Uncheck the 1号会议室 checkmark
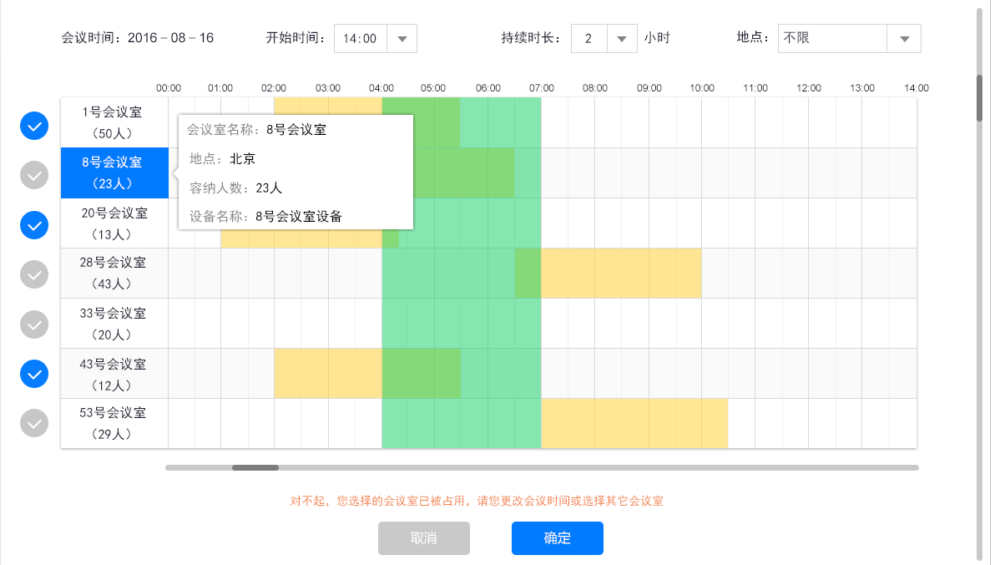This screenshot has height=565, width=991. [35, 126]
